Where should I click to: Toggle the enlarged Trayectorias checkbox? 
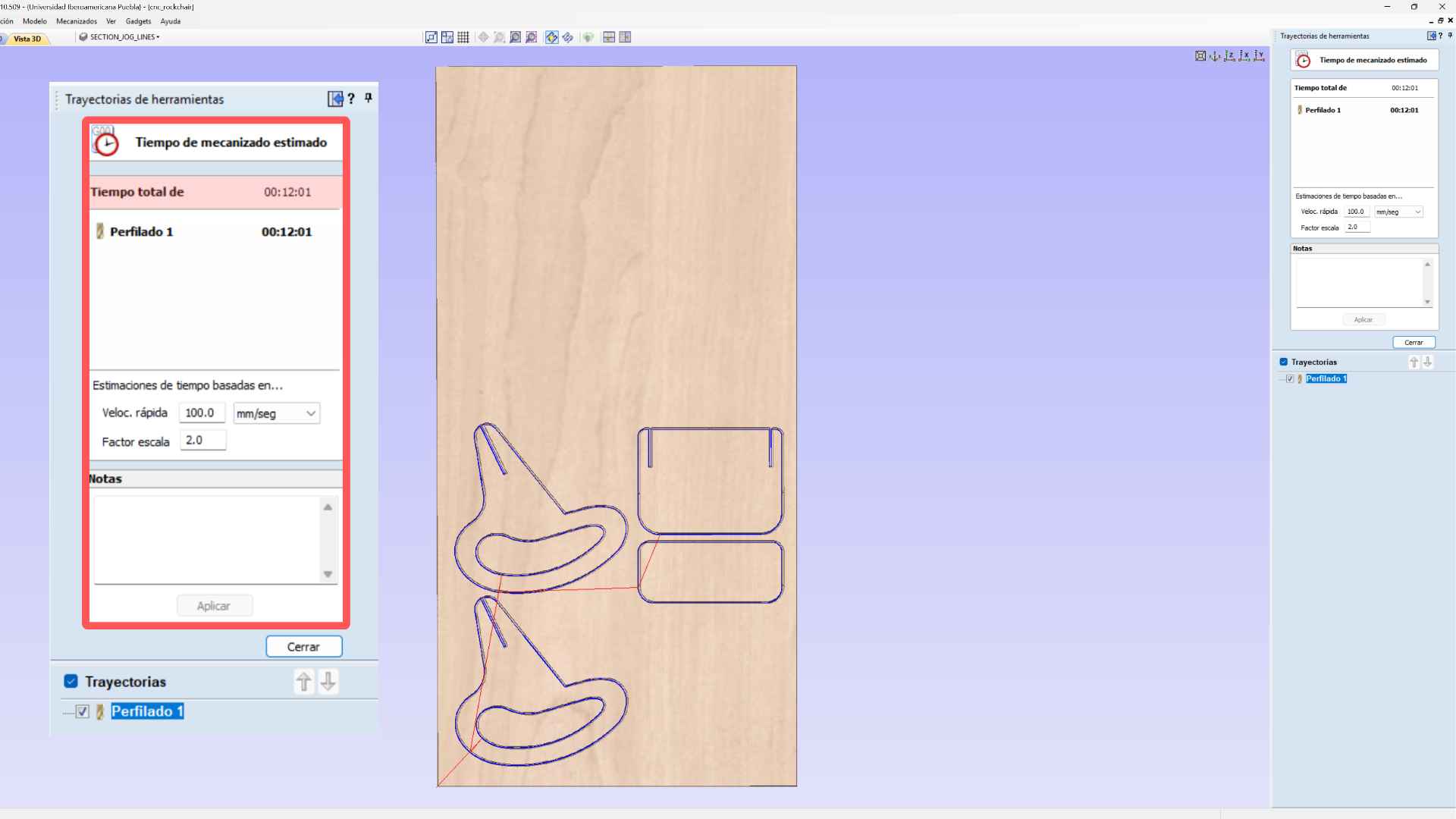(x=71, y=682)
